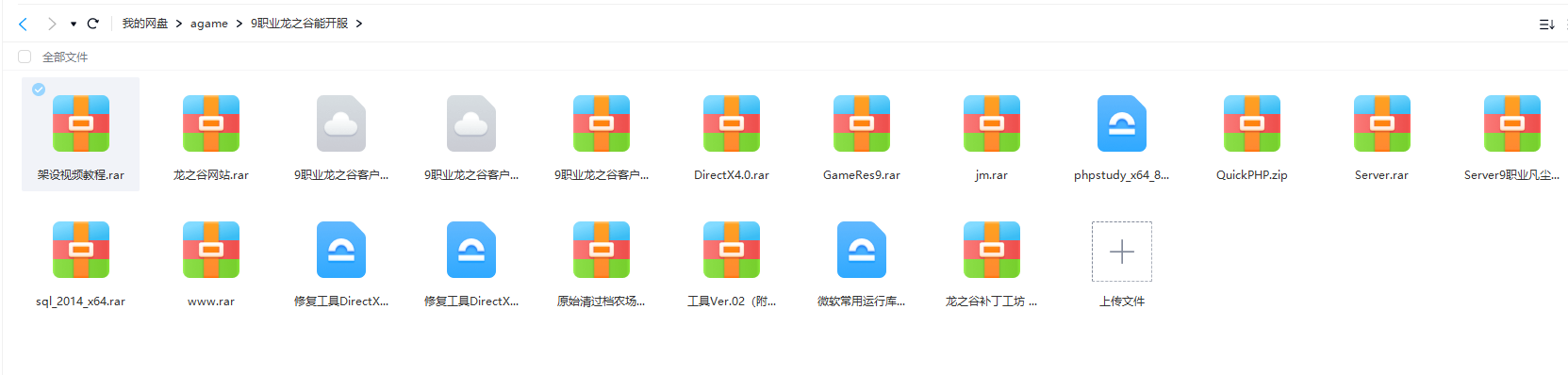The width and height of the screenshot is (1568, 375).
Task: Select the Server.rar archive icon
Action: click(1382, 123)
